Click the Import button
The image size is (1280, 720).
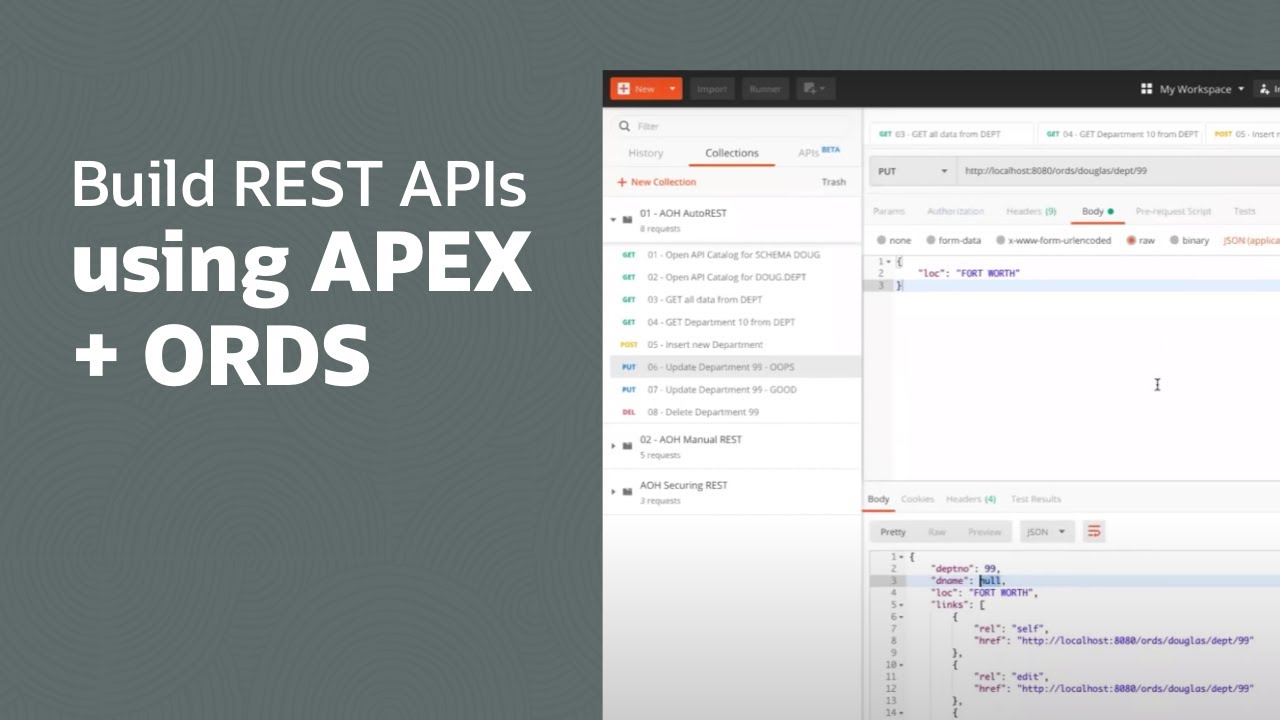712,89
